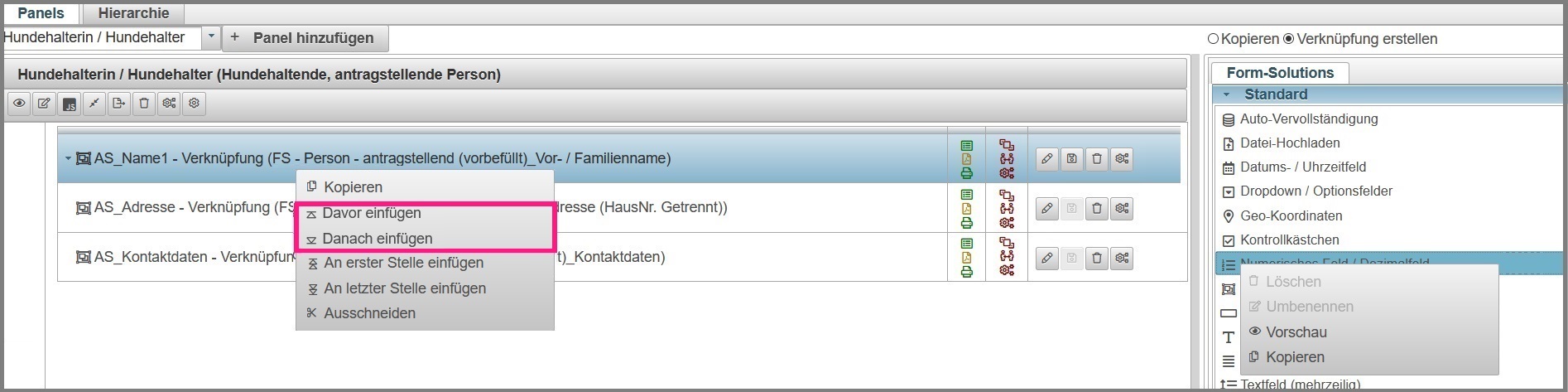Click the pencil edit icon for AS_Name1 row

(1047, 159)
